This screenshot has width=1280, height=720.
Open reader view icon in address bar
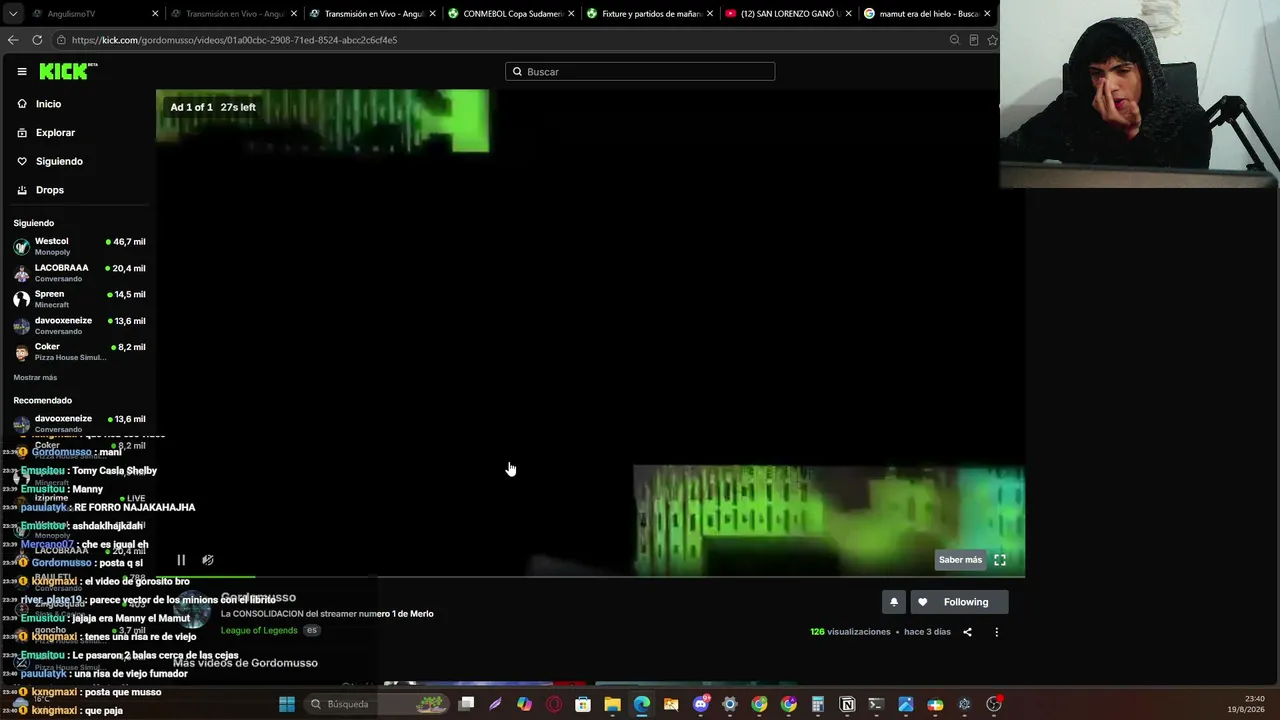click(x=973, y=40)
